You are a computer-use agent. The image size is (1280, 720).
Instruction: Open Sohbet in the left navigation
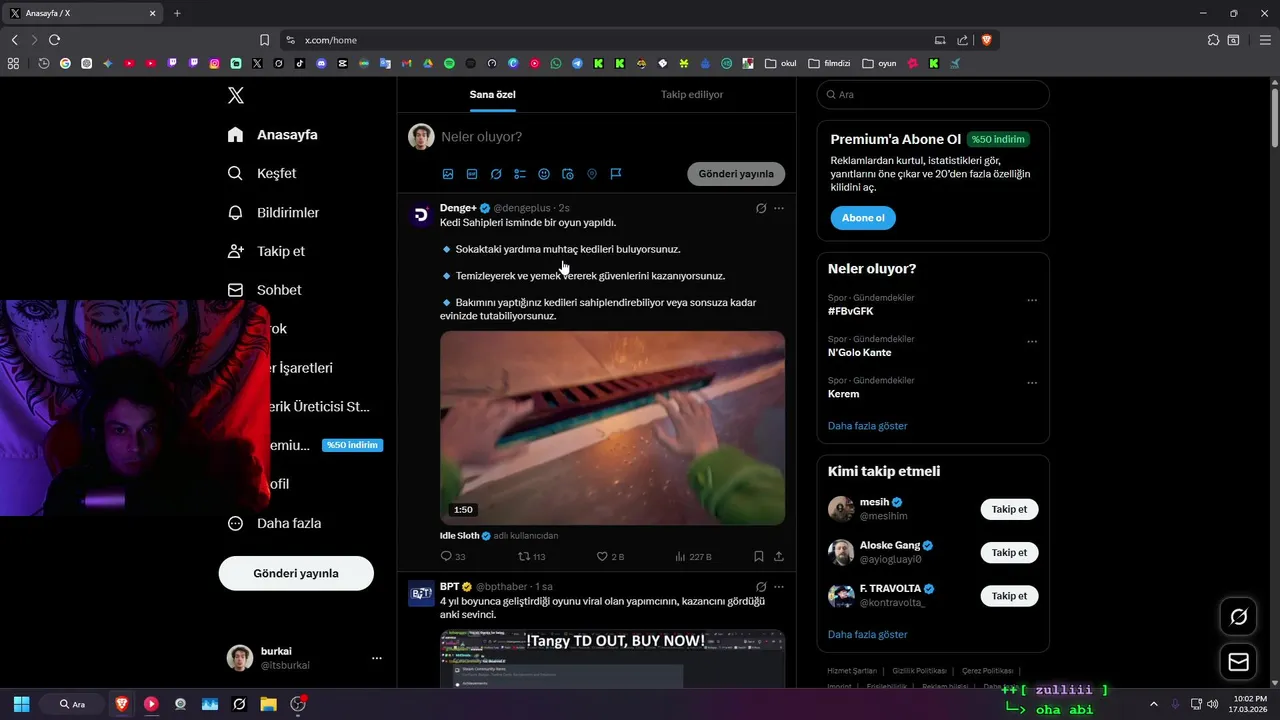point(264,290)
